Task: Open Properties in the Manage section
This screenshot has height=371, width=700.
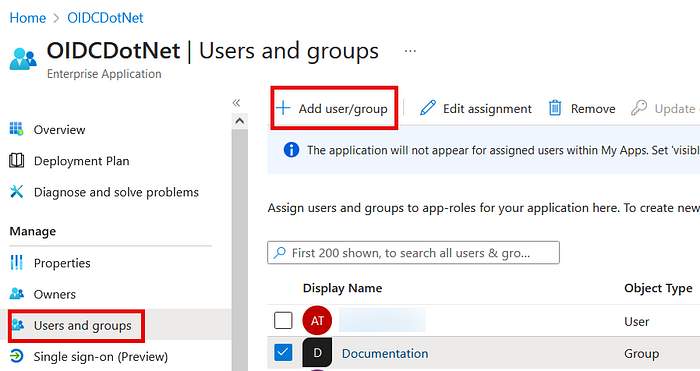Action: pos(62,263)
